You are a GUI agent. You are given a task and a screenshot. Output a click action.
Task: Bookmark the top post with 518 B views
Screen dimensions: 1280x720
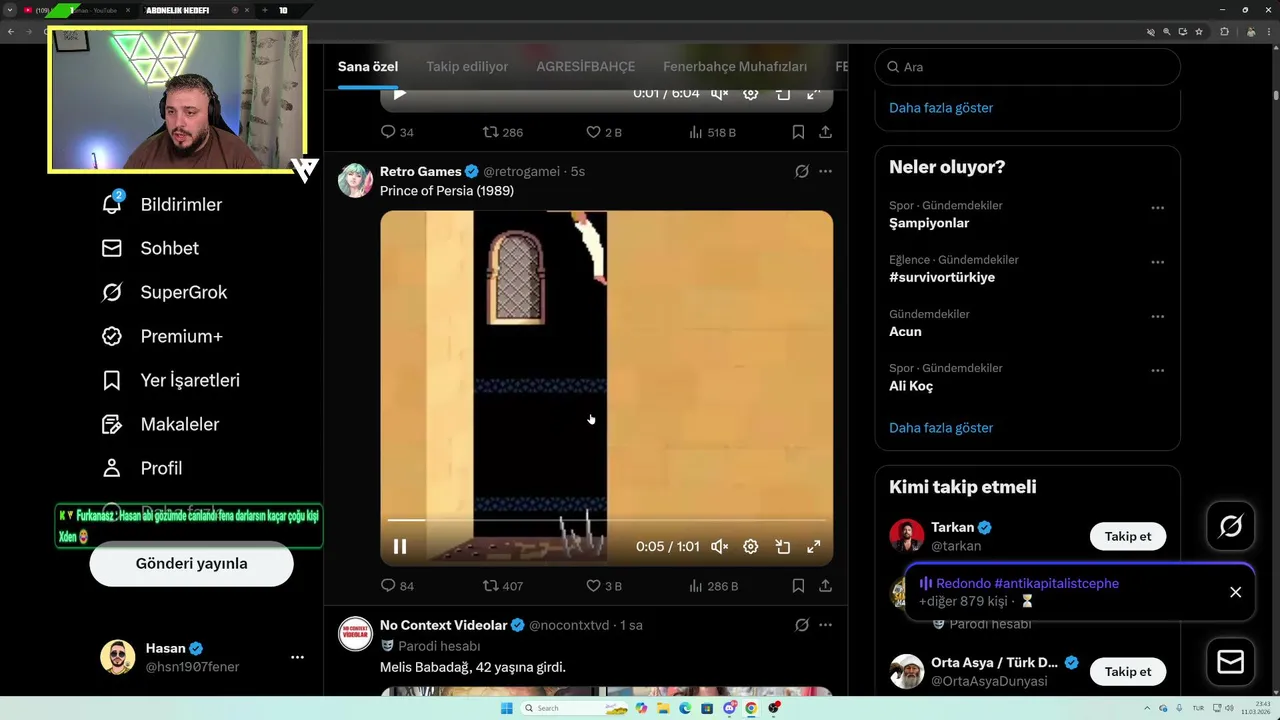(x=798, y=132)
